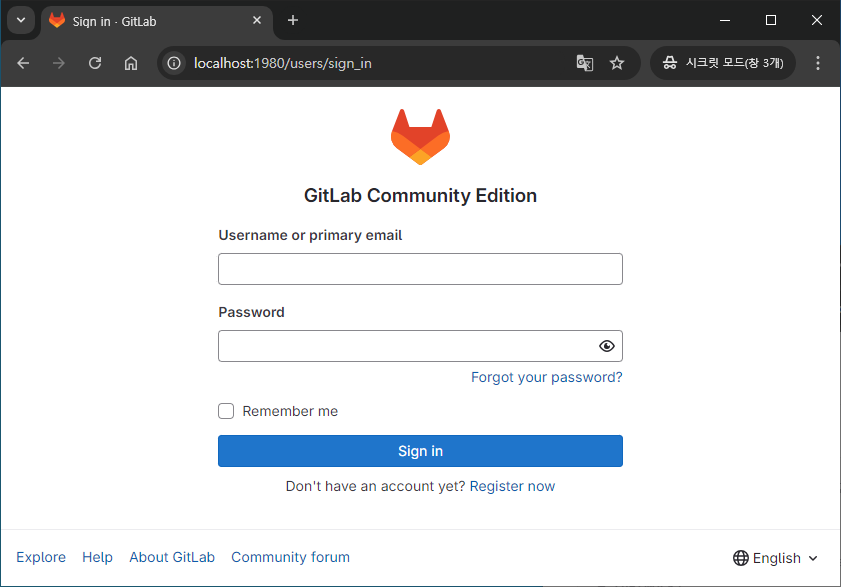Click the GitLab fox logo
This screenshot has height=587, width=841.
420,137
